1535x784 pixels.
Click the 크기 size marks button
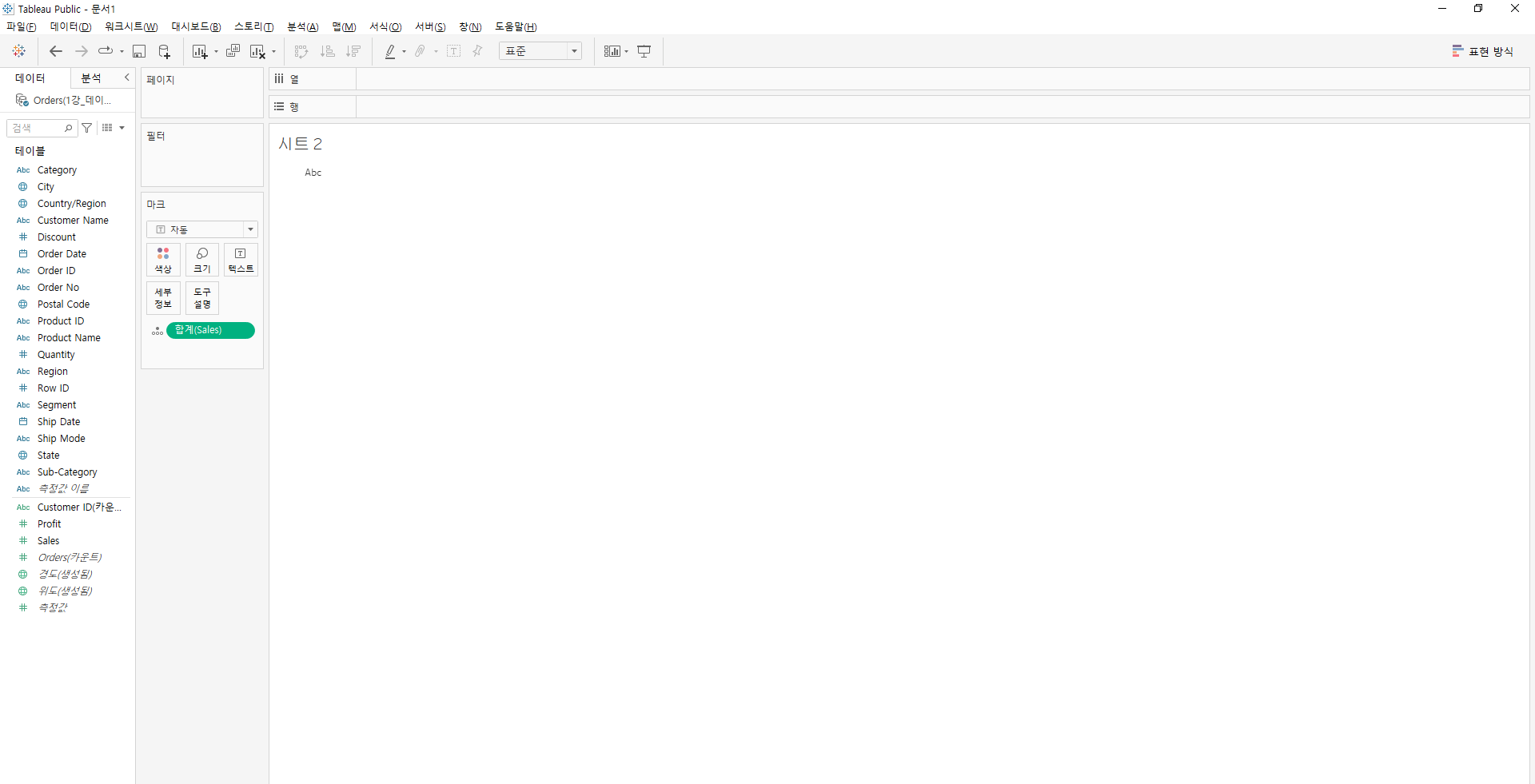click(202, 260)
